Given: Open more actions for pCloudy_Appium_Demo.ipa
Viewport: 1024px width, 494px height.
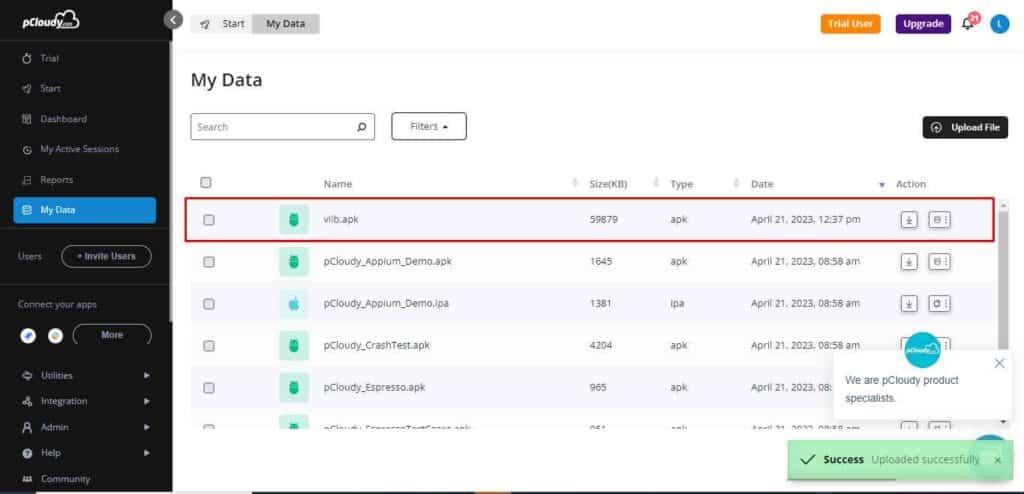Looking at the screenshot, I should pos(939,304).
